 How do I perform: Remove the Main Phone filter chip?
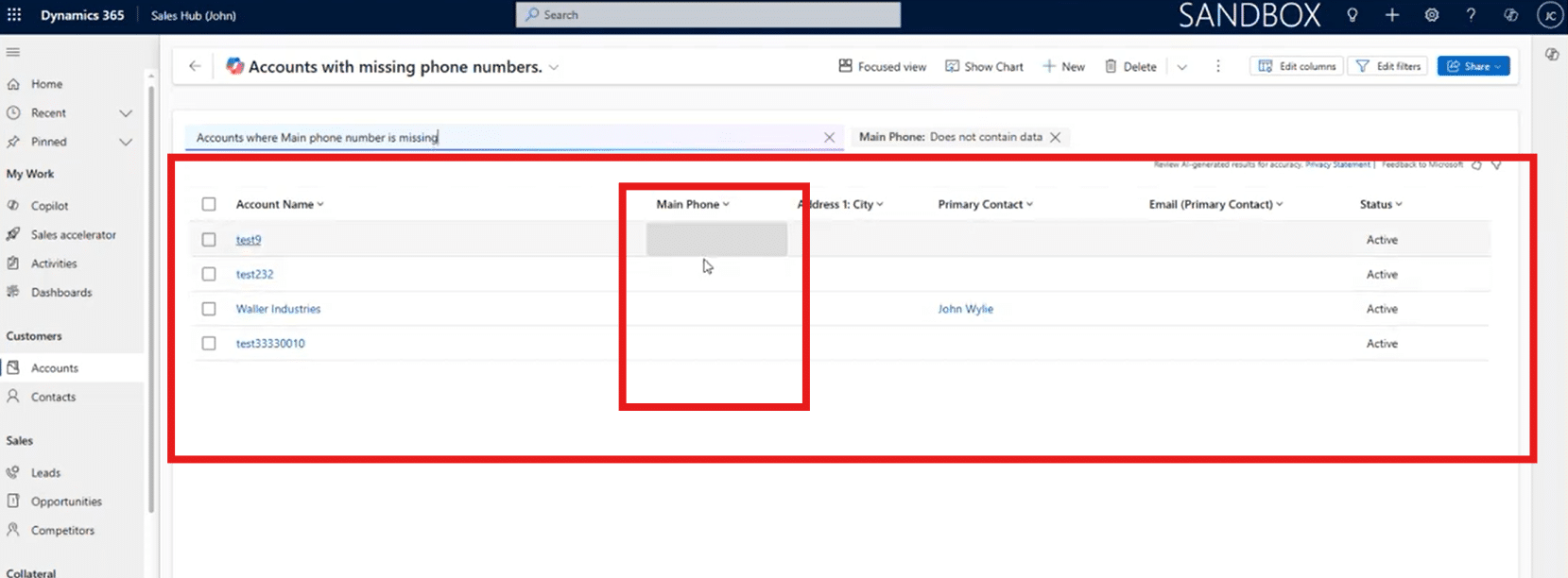[x=1056, y=137]
